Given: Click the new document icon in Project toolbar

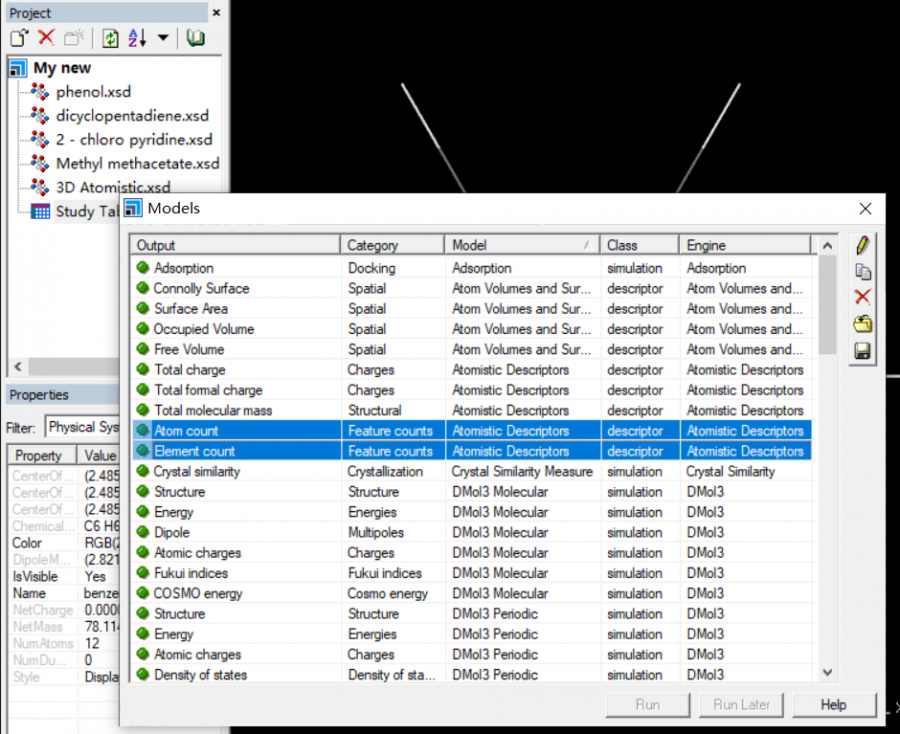Looking at the screenshot, I should pos(20,38).
